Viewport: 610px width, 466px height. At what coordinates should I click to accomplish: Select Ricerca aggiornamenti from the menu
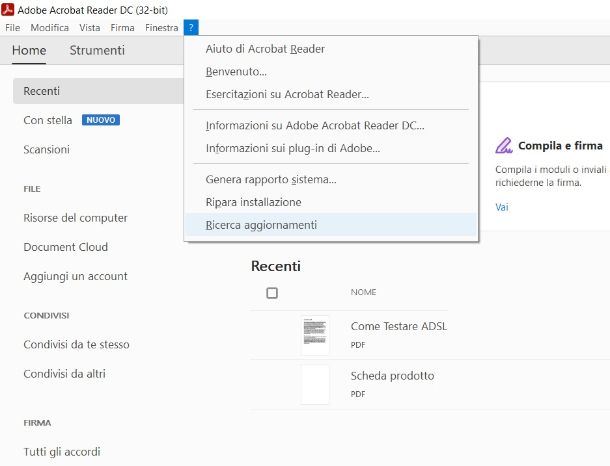point(261,225)
